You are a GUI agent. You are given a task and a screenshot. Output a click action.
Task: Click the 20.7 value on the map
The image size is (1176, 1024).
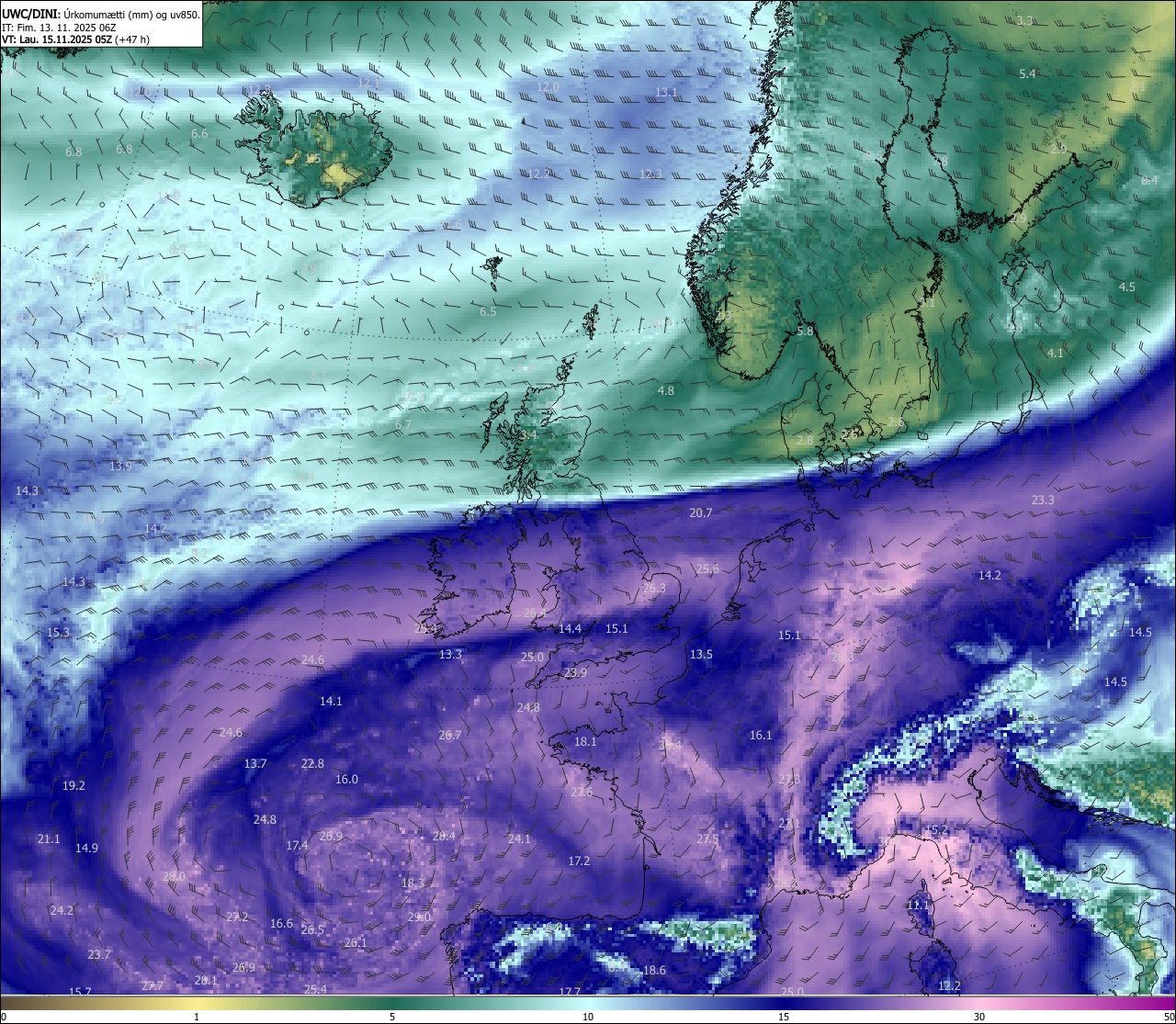pos(701,512)
